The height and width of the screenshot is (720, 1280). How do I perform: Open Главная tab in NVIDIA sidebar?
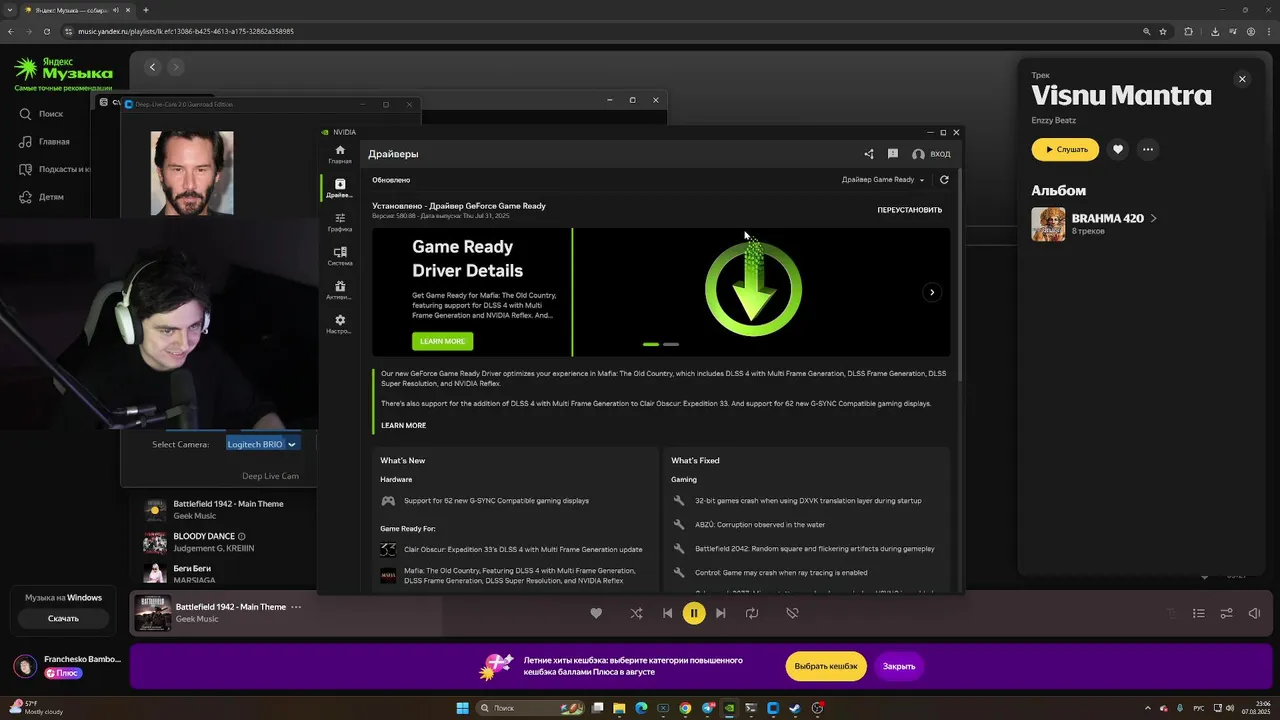[x=340, y=154]
